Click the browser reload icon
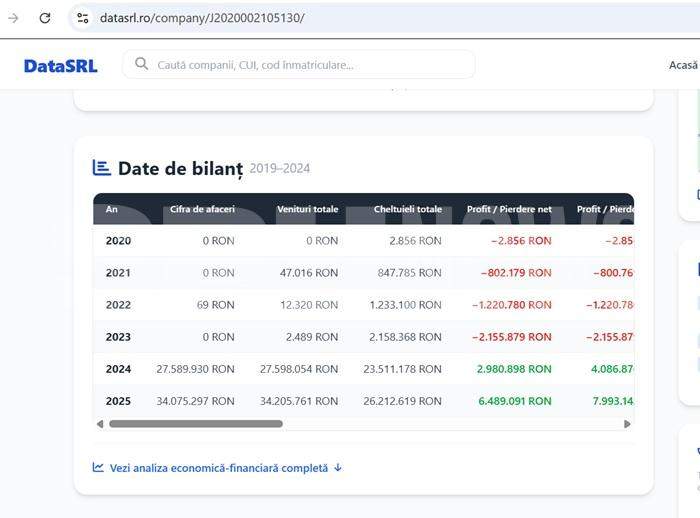The image size is (700, 518). [x=45, y=18]
